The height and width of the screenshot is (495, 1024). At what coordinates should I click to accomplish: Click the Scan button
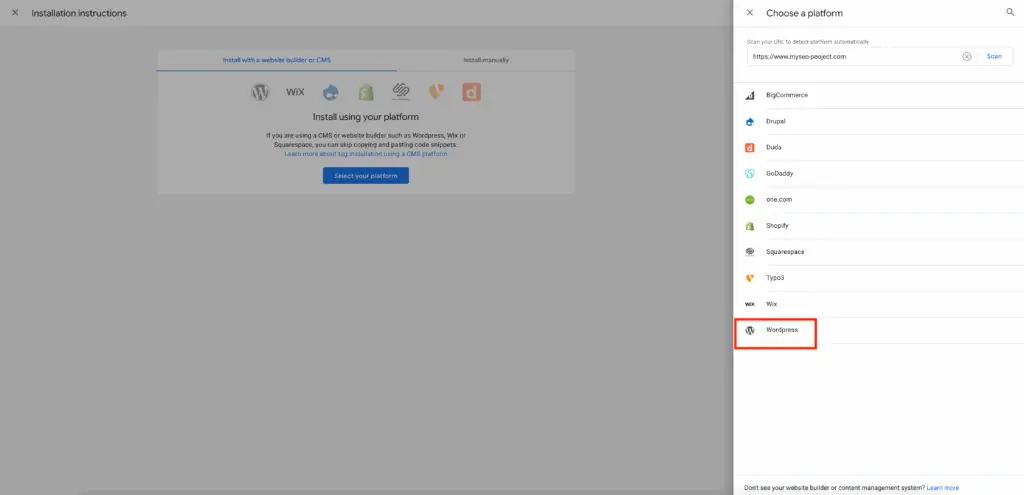point(994,57)
